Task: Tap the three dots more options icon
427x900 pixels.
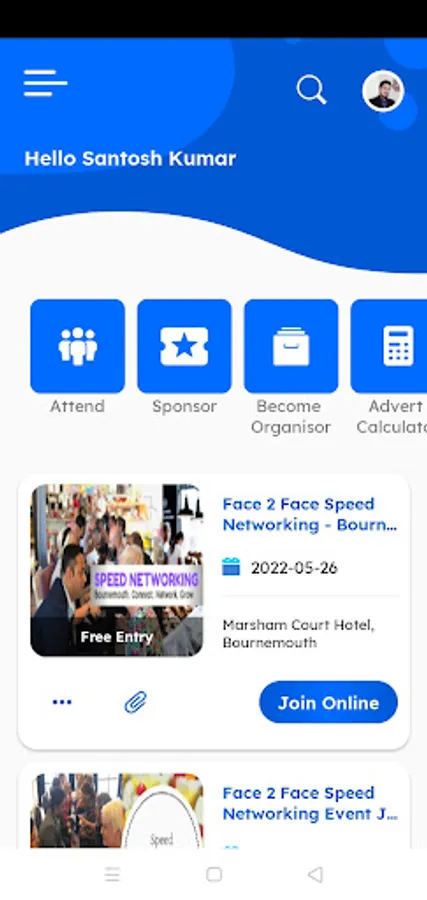Action: click(x=62, y=702)
